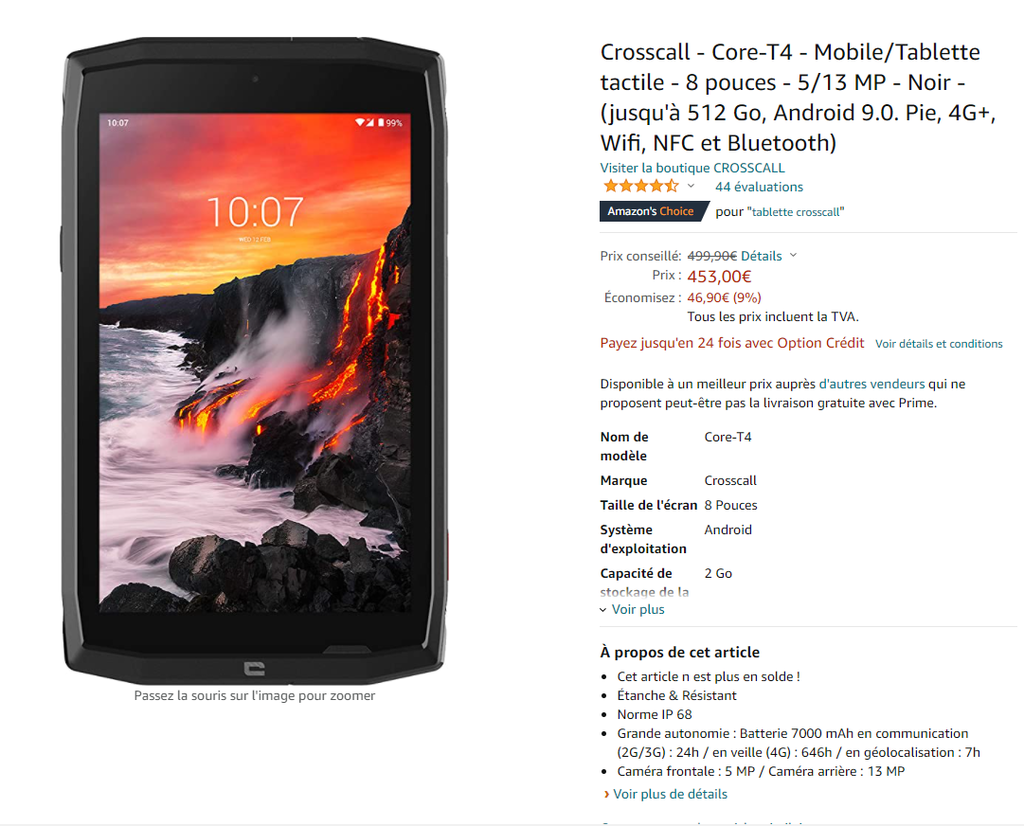Click the orange arrow before Voir plus de détails
This screenshot has width=1024, height=826.
[x=607, y=794]
